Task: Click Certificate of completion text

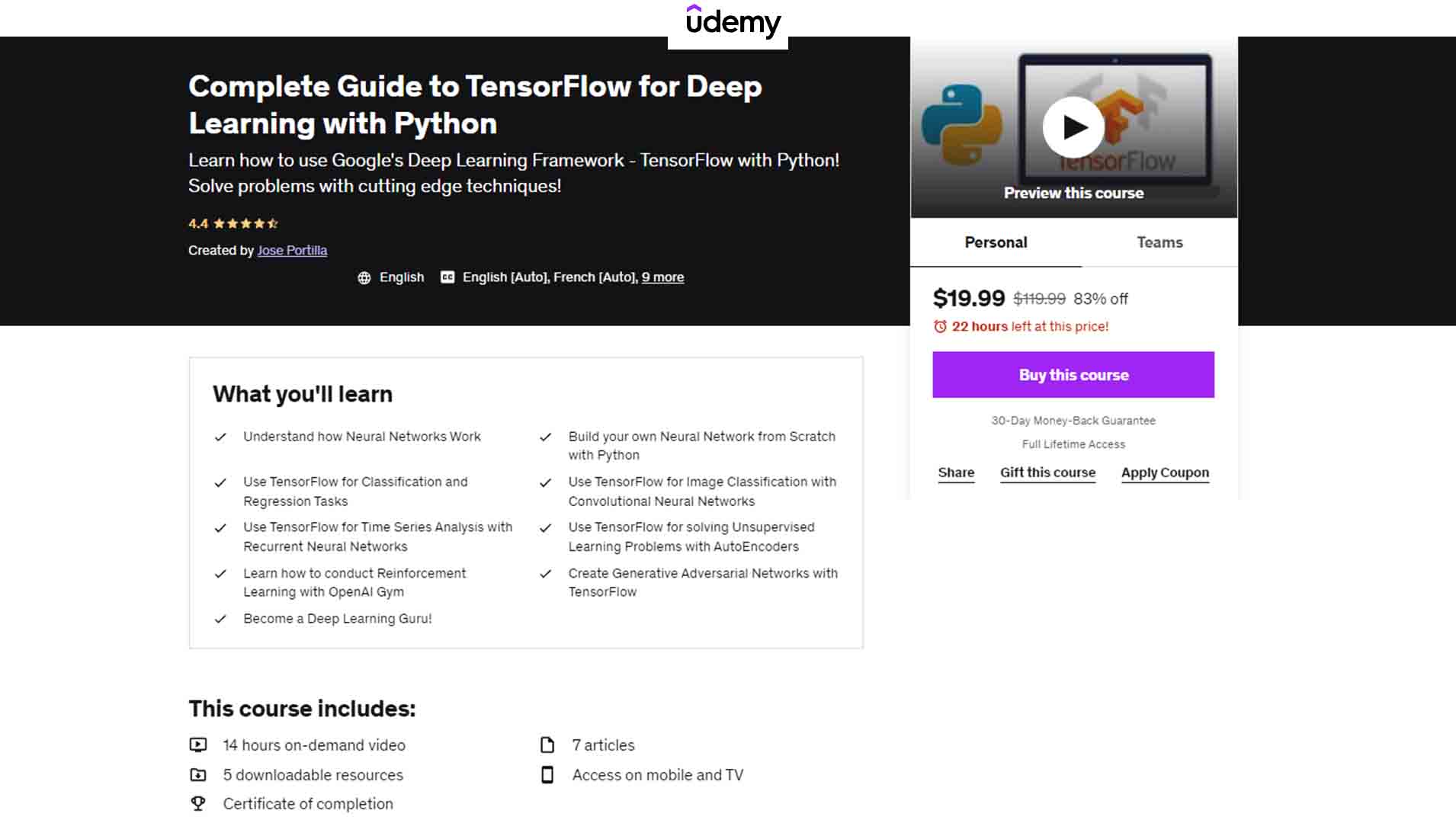Action: (x=308, y=803)
